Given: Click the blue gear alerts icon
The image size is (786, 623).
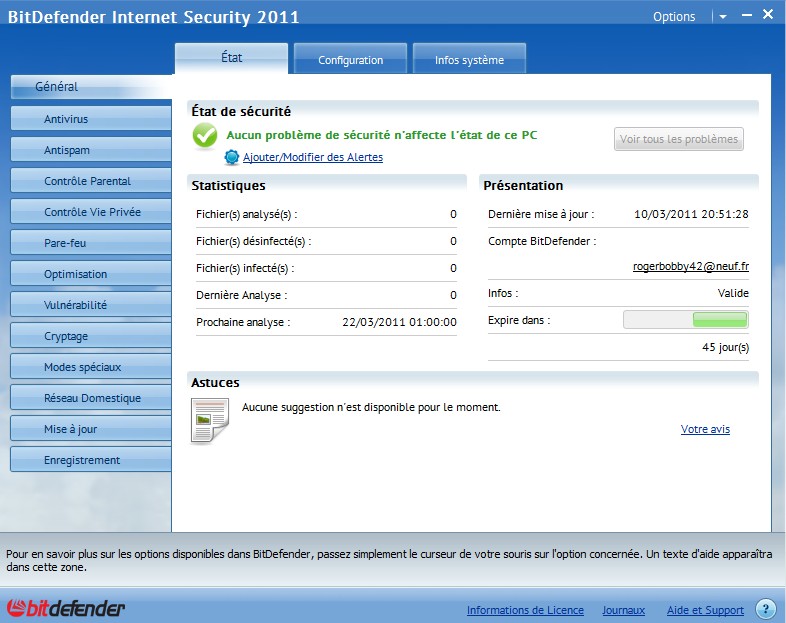Looking at the screenshot, I should pos(232,157).
